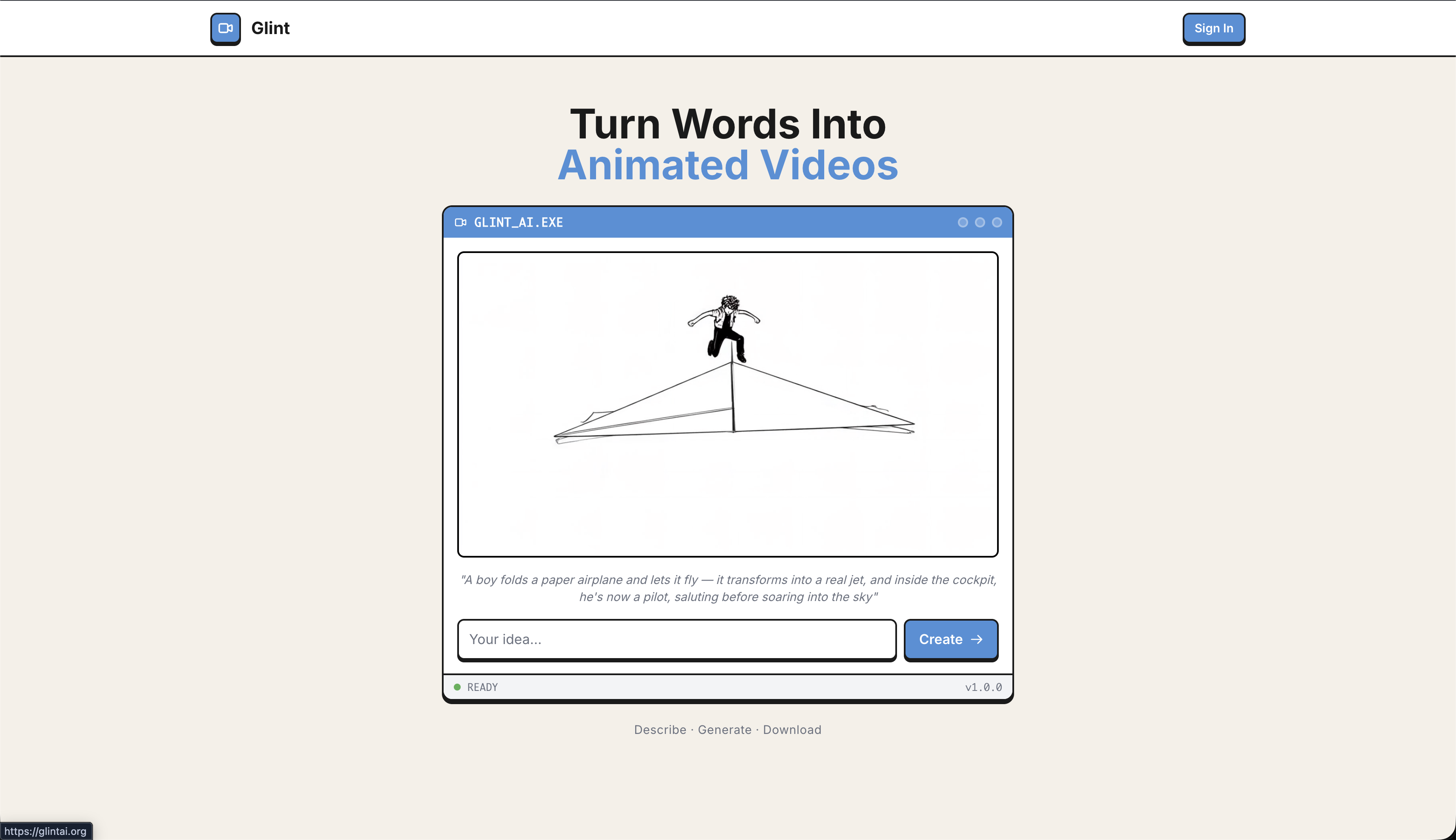The image size is (1456, 840).
Task: Click the arrow icon on Create button
Action: click(976, 639)
